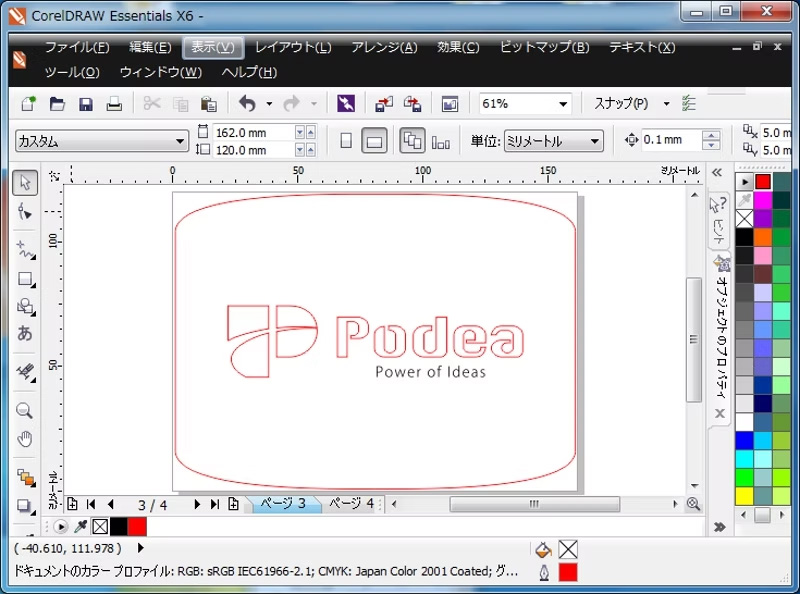Screen dimensions: 800x594
Task: Select the Freehand drawing tool
Action: point(25,249)
